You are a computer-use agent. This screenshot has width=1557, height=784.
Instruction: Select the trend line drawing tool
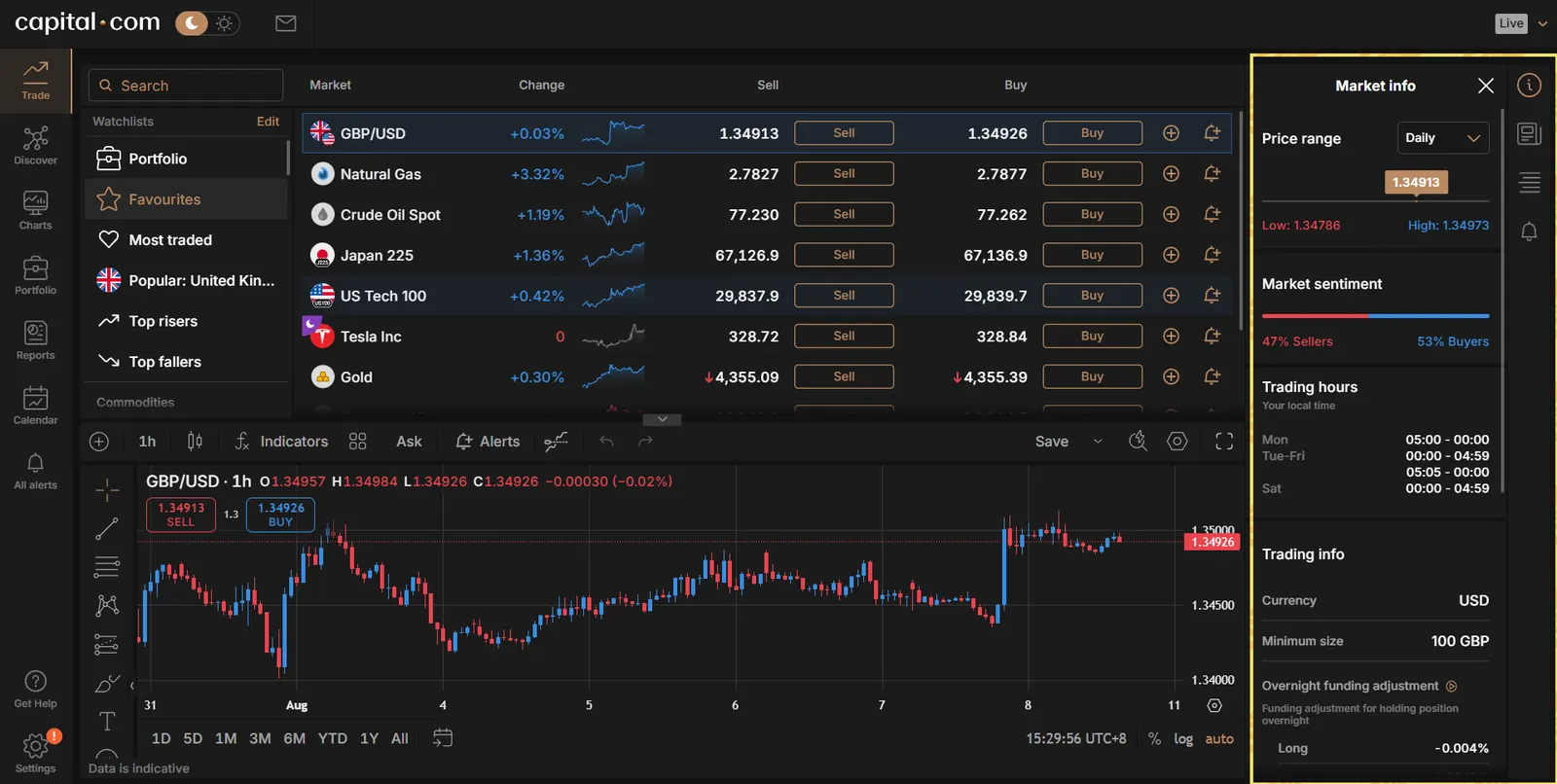[107, 528]
